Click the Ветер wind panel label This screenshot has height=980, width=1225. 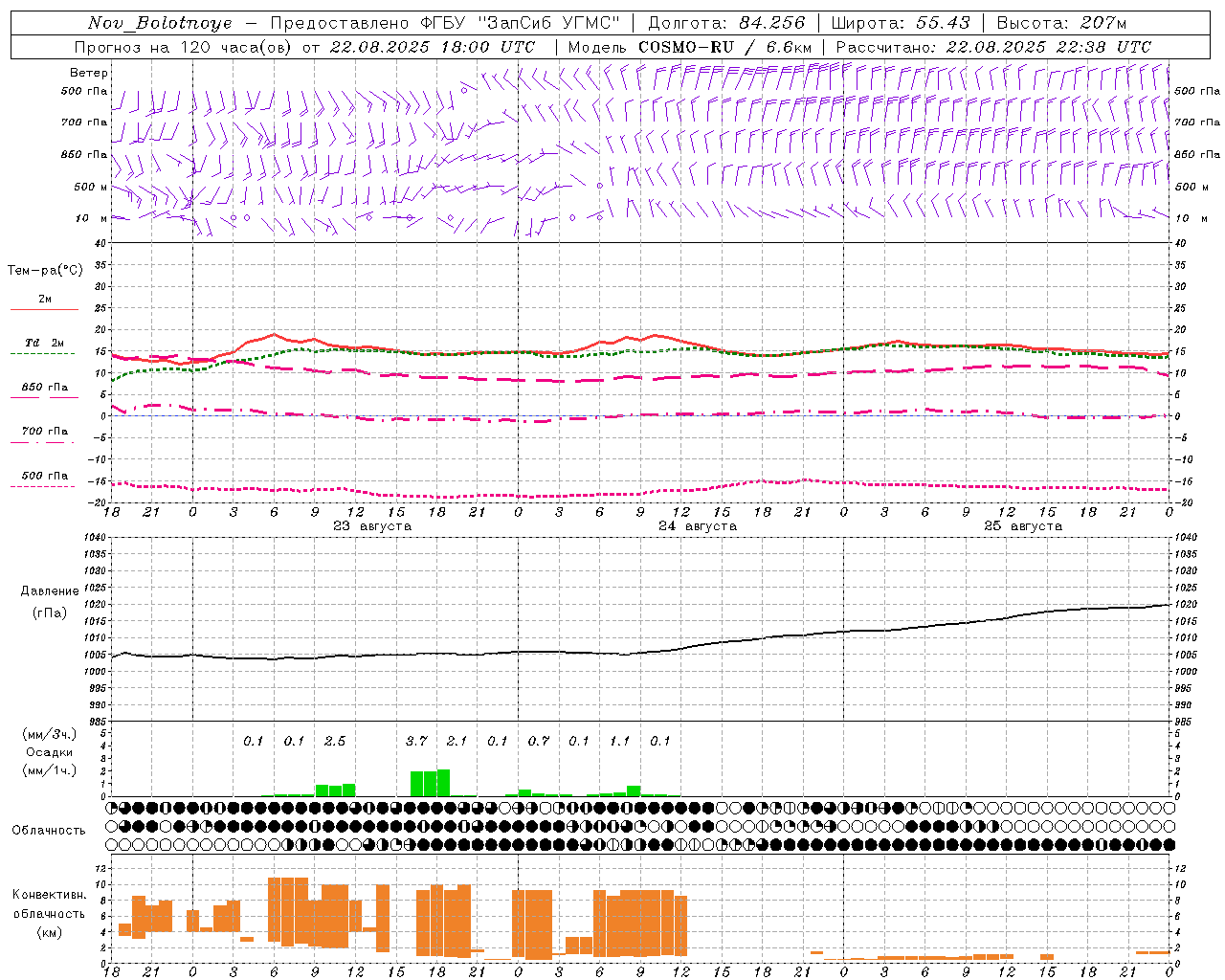(89, 73)
